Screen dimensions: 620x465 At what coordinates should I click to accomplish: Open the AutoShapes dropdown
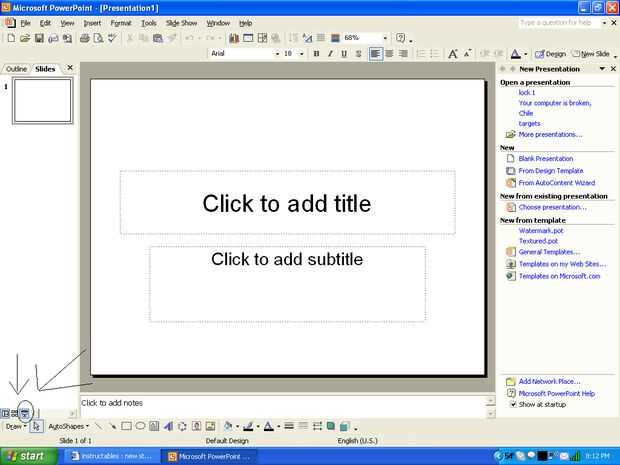coord(68,426)
